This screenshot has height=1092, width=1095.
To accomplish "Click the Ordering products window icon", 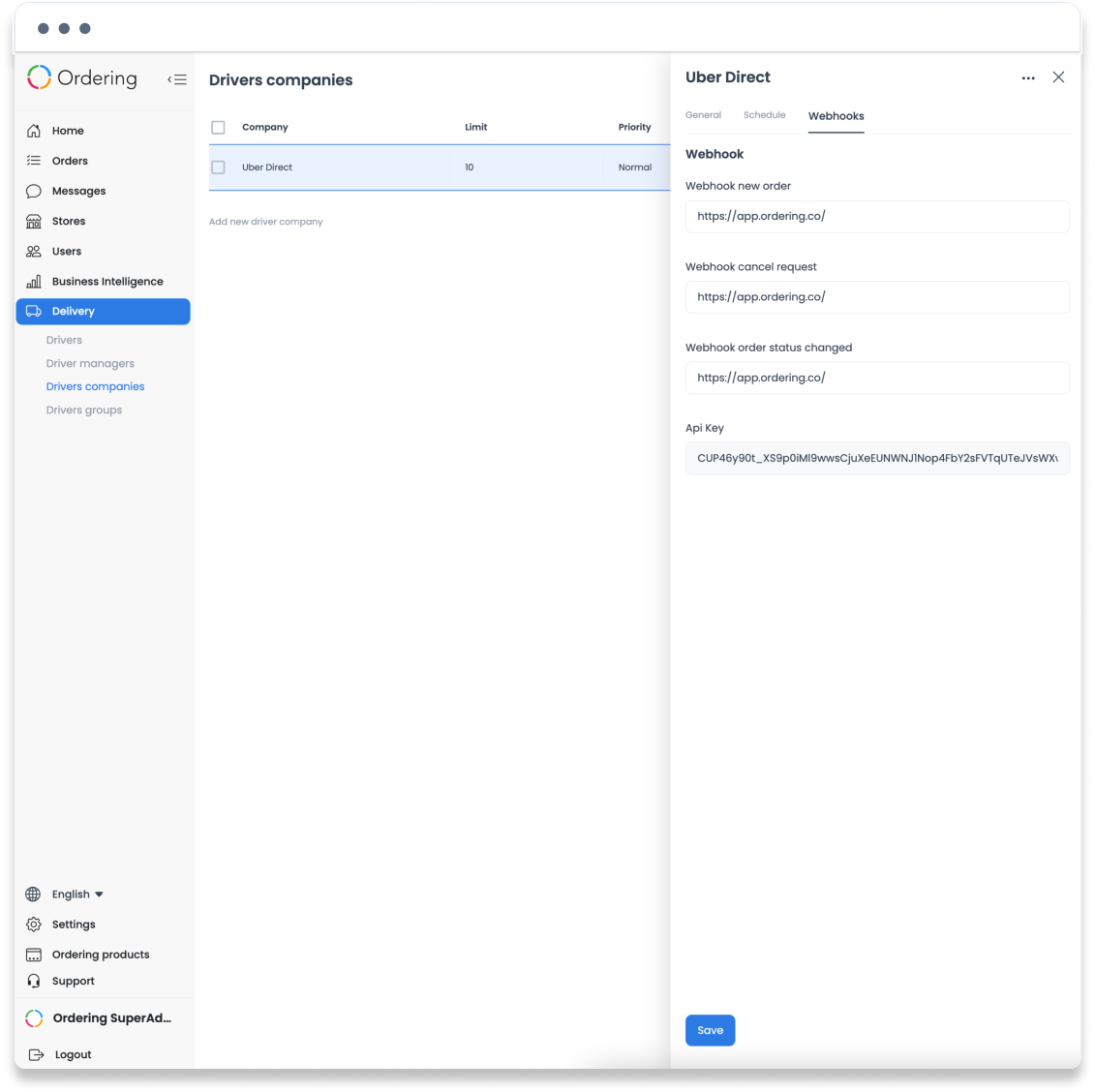I will [x=34, y=955].
